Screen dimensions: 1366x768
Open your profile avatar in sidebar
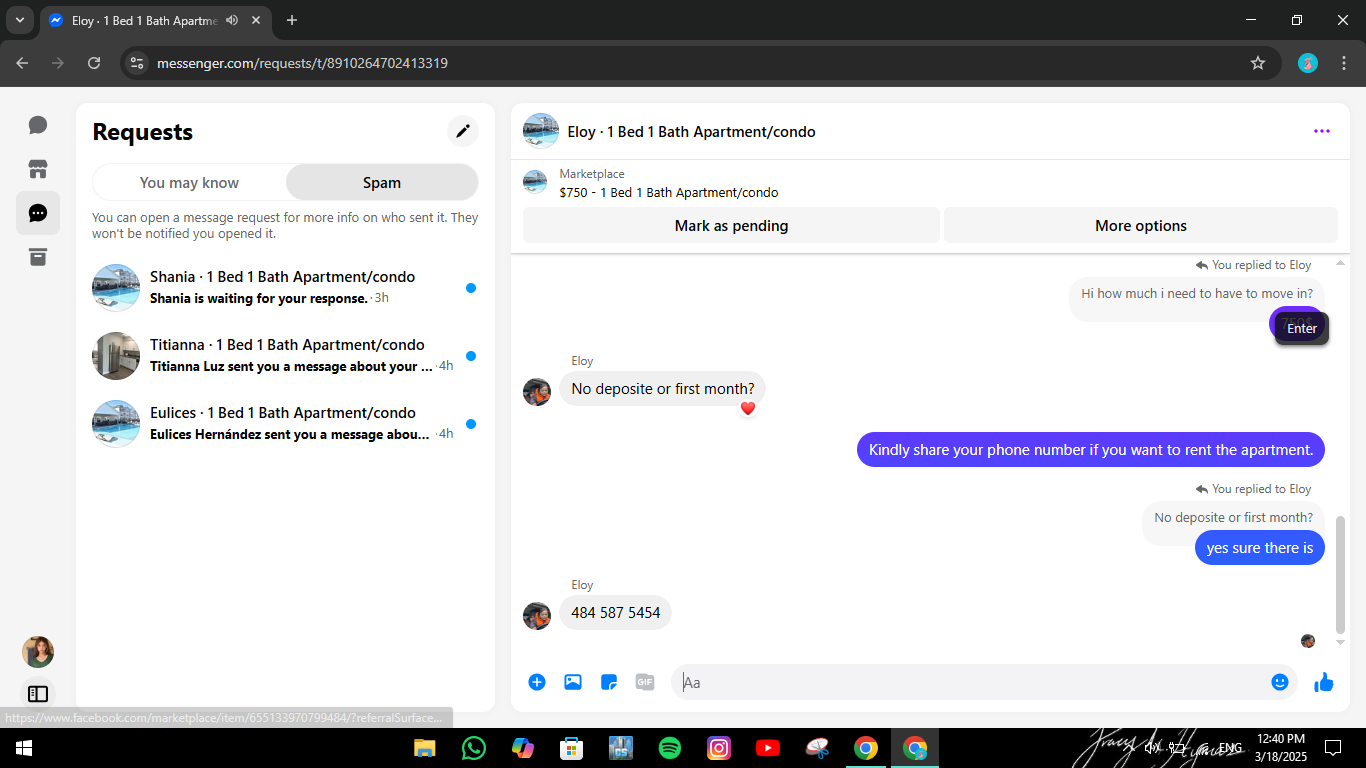[x=38, y=652]
